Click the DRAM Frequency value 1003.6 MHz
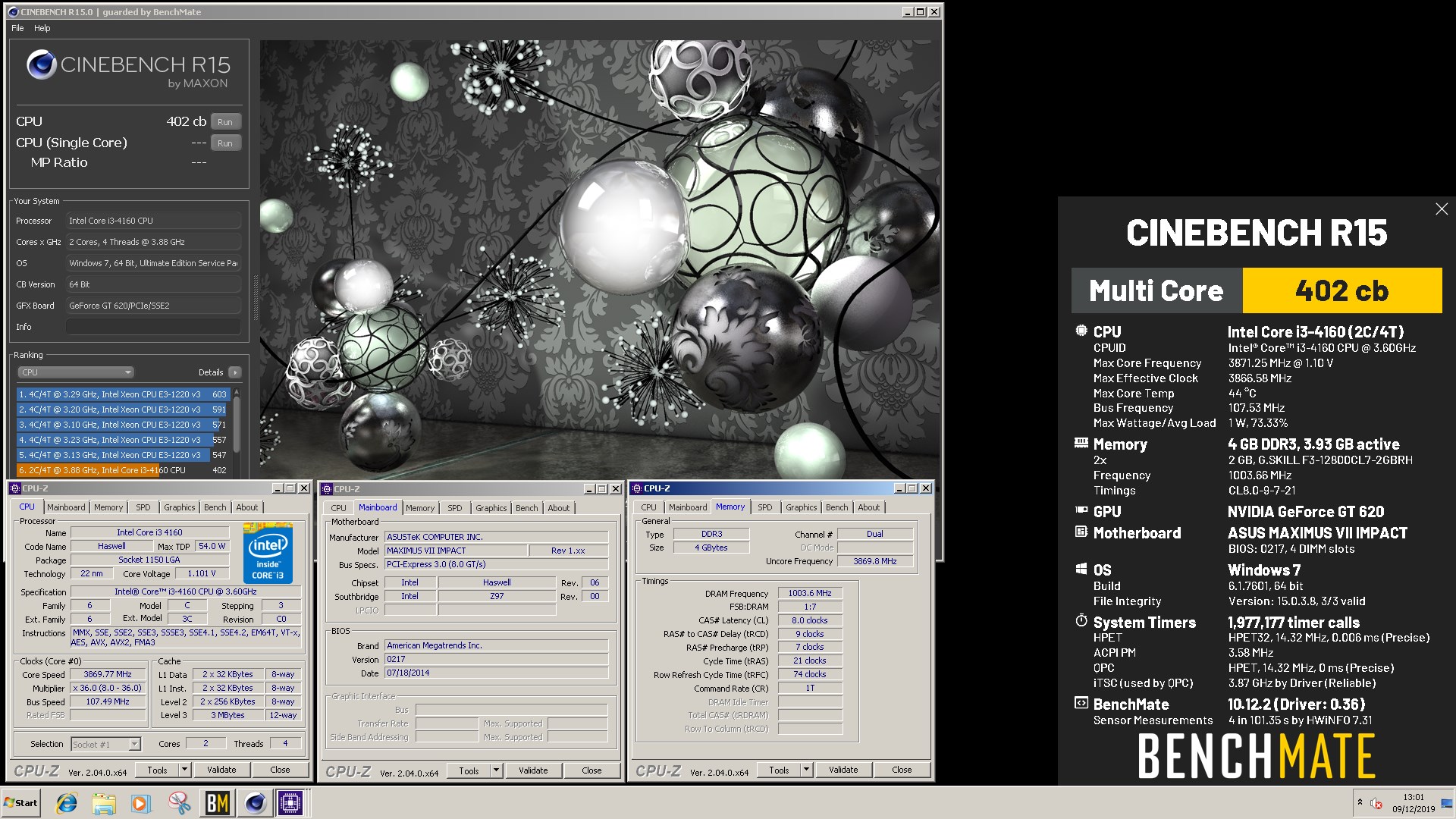This screenshot has height=819, width=1456. (x=809, y=594)
